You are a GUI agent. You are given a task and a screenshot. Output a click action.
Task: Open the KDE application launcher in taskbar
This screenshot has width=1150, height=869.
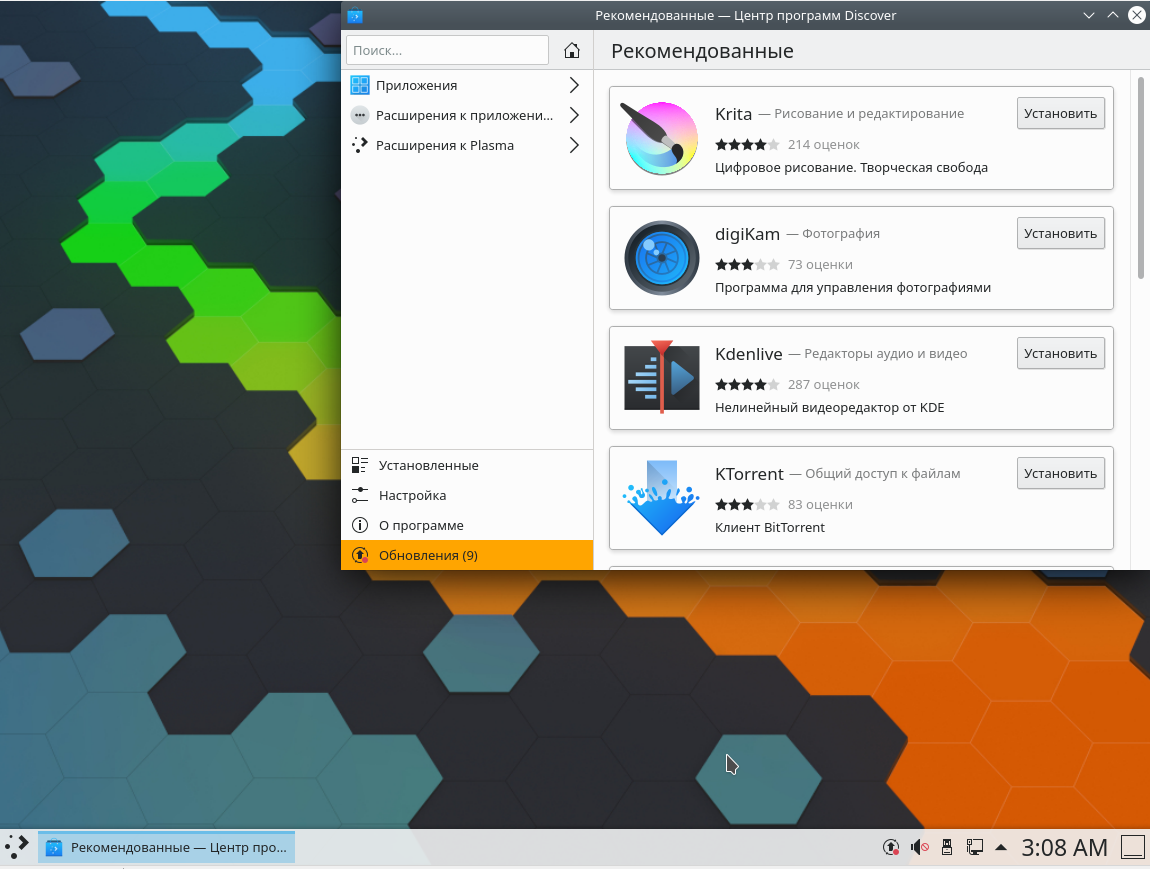point(16,847)
